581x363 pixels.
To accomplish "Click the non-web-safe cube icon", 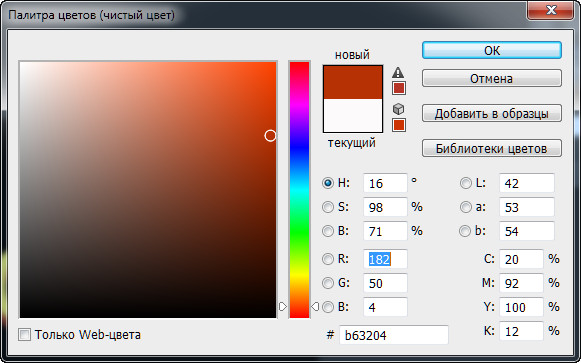I will tap(398, 109).
